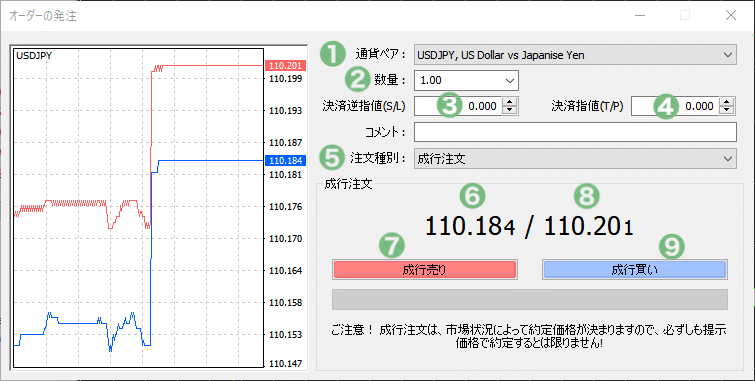Click the 110.176 axis label on chart
This screenshot has width=755, height=381.
pos(286,207)
